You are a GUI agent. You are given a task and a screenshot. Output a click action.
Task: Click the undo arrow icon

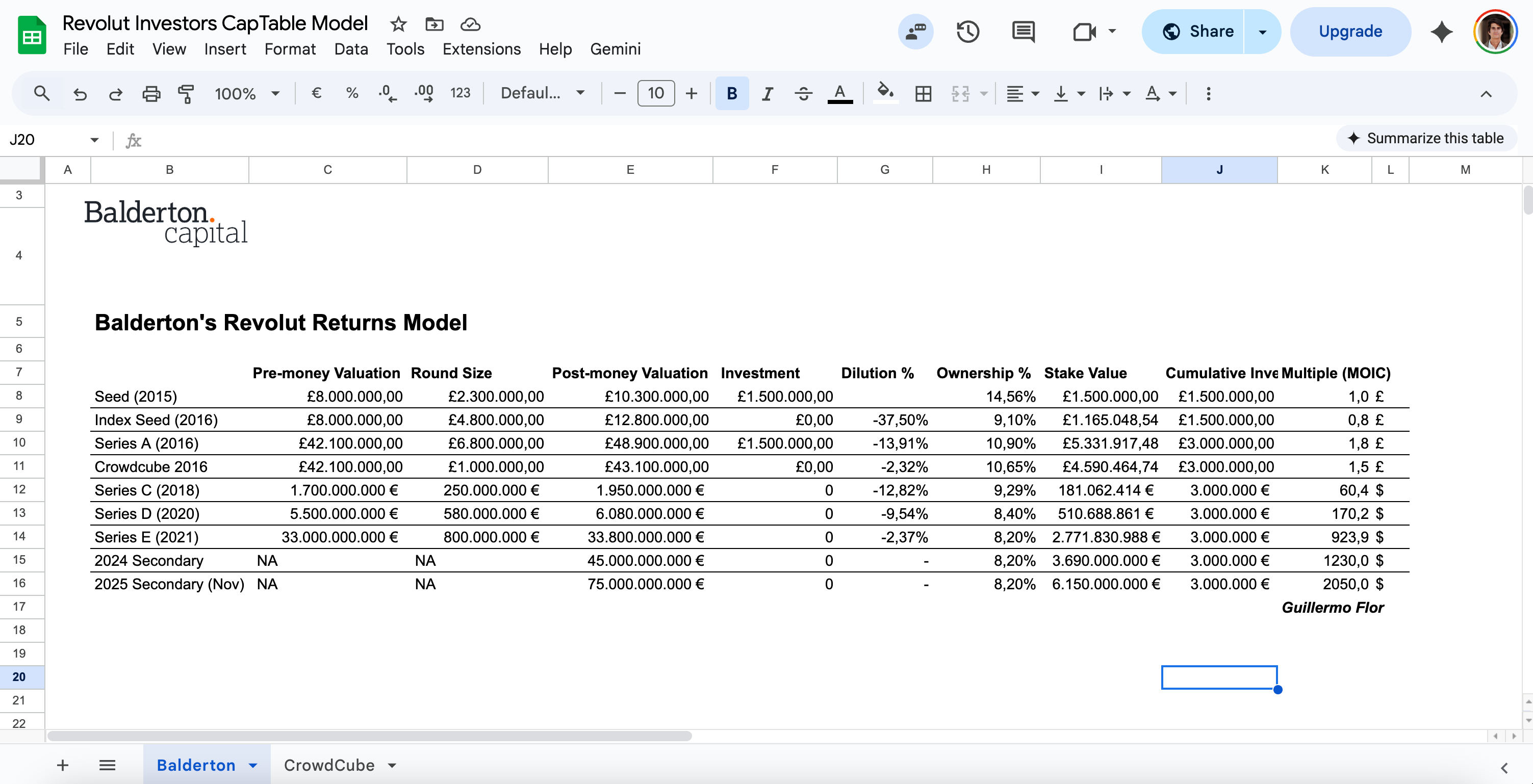80,93
